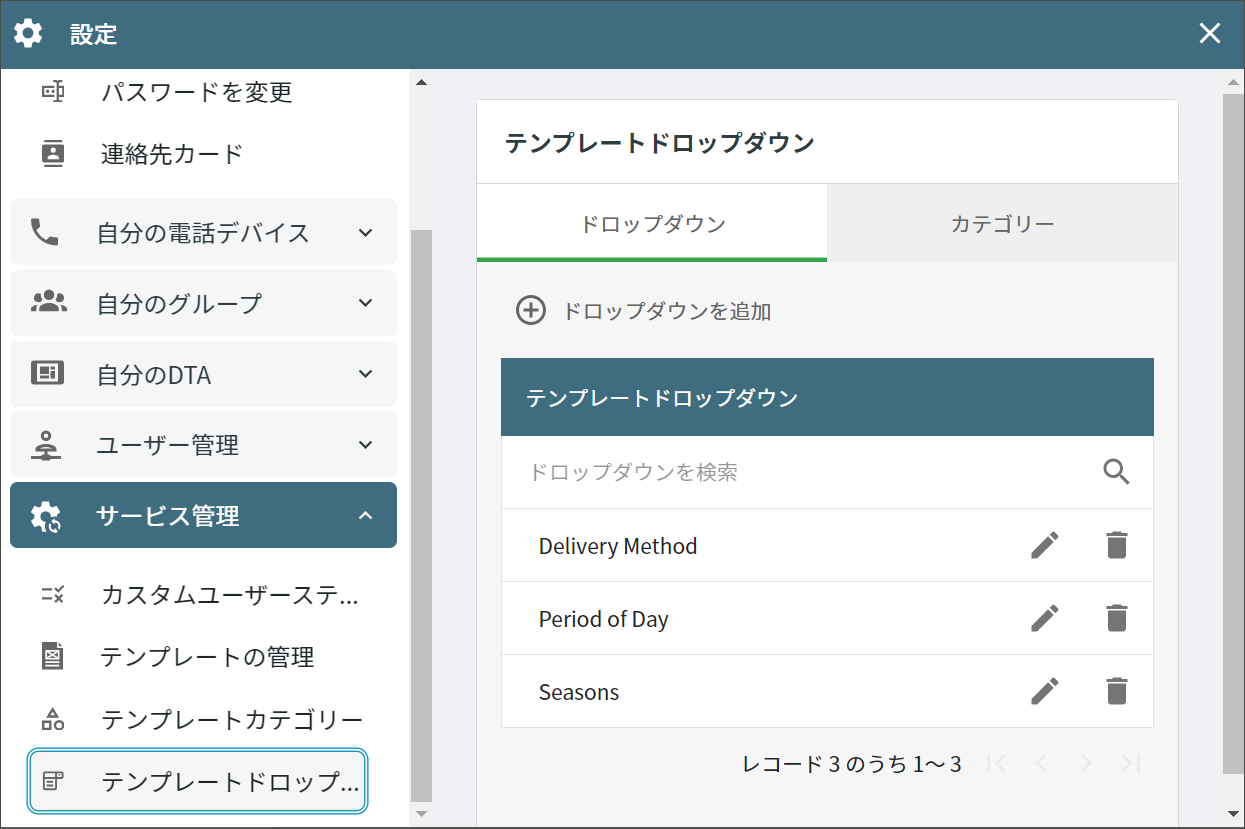Image resolution: width=1245 pixels, height=829 pixels.
Task: Click the settings gear icon in header
Action: tap(28, 34)
